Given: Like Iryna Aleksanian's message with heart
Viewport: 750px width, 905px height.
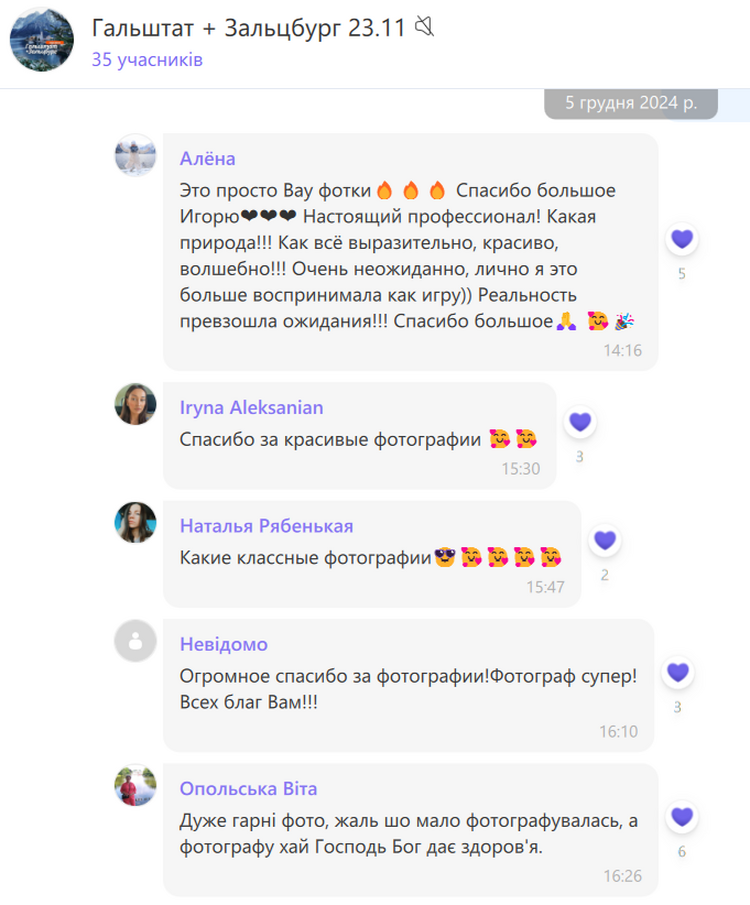Looking at the screenshot, I should point(580,422).
